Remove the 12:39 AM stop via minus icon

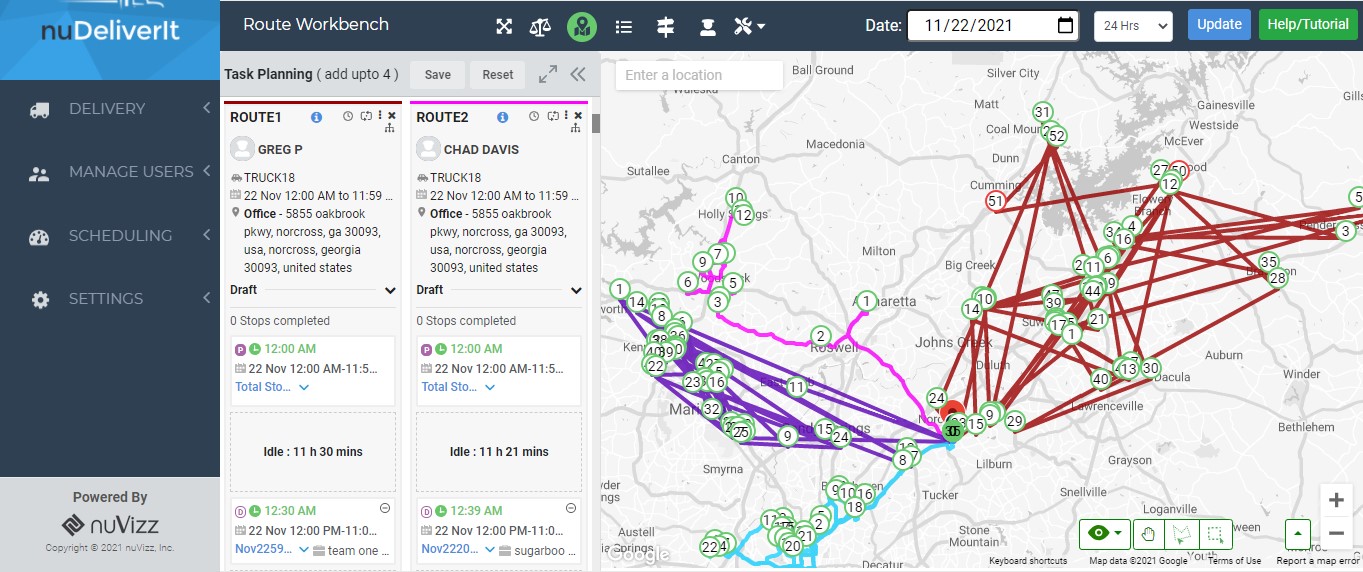click(x=571, y=508)
